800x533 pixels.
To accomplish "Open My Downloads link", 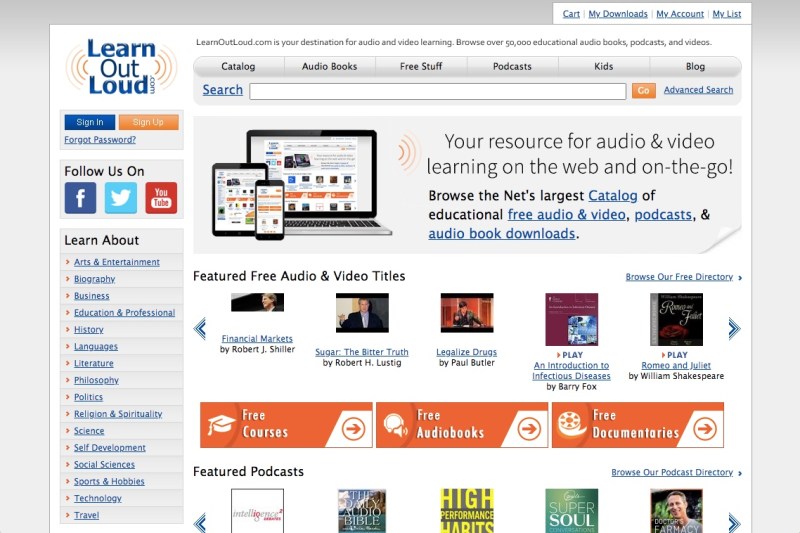I will pyautogui.click(x=618, y=14).
